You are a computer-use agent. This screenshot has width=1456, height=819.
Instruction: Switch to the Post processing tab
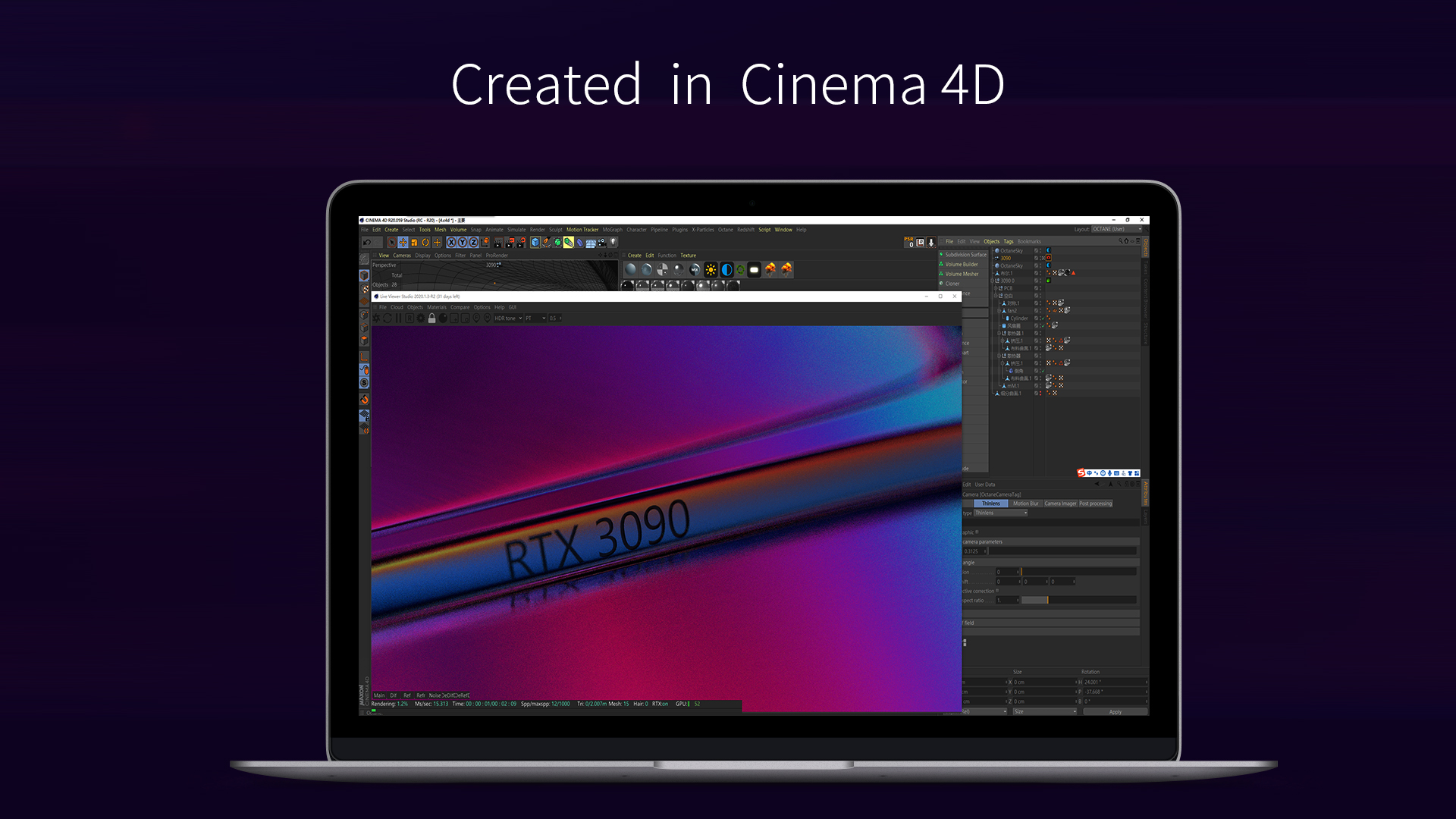click(x=1096, y=504)
